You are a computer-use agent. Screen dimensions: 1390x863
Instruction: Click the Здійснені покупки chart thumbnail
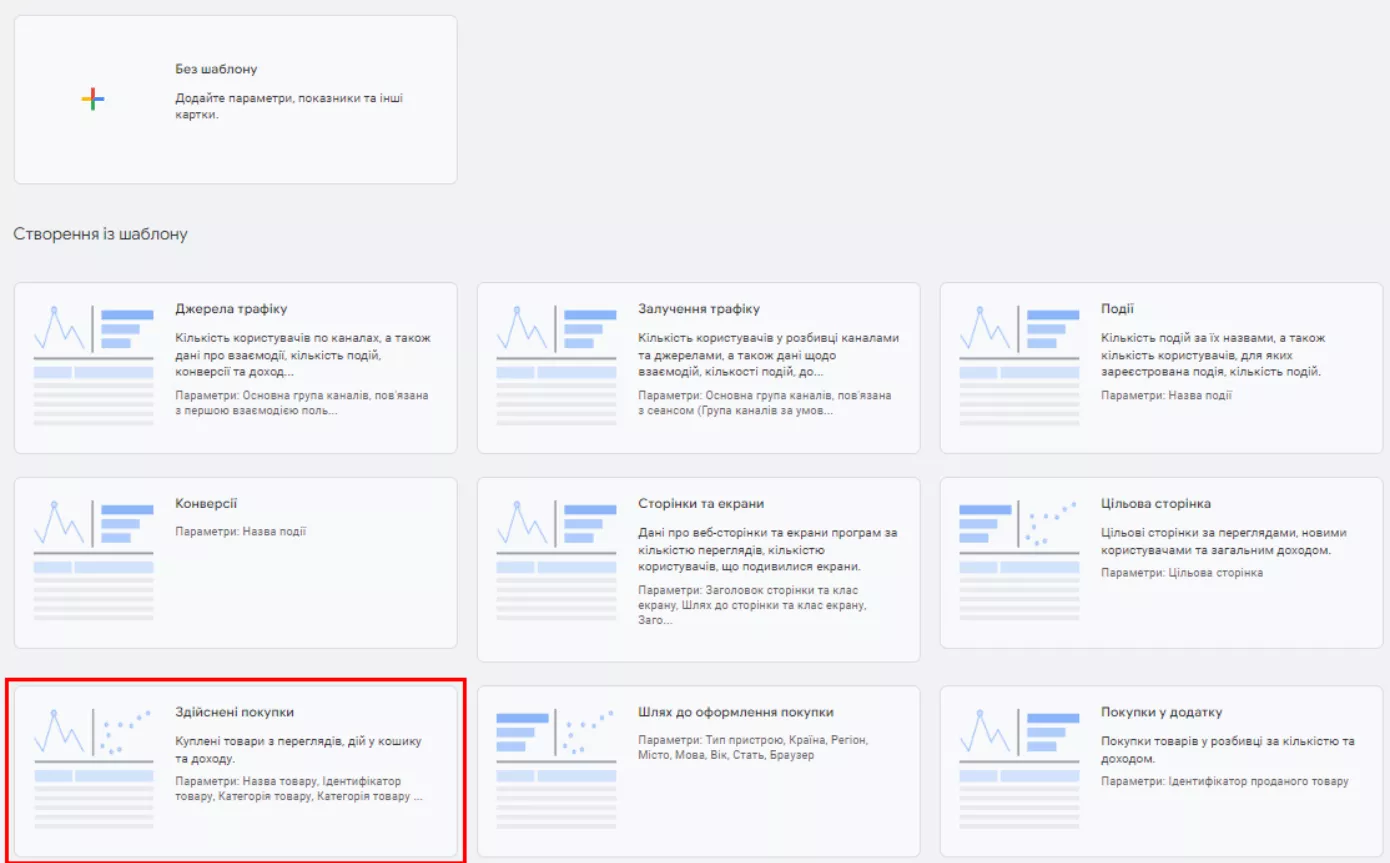click(x=93, y=768)
